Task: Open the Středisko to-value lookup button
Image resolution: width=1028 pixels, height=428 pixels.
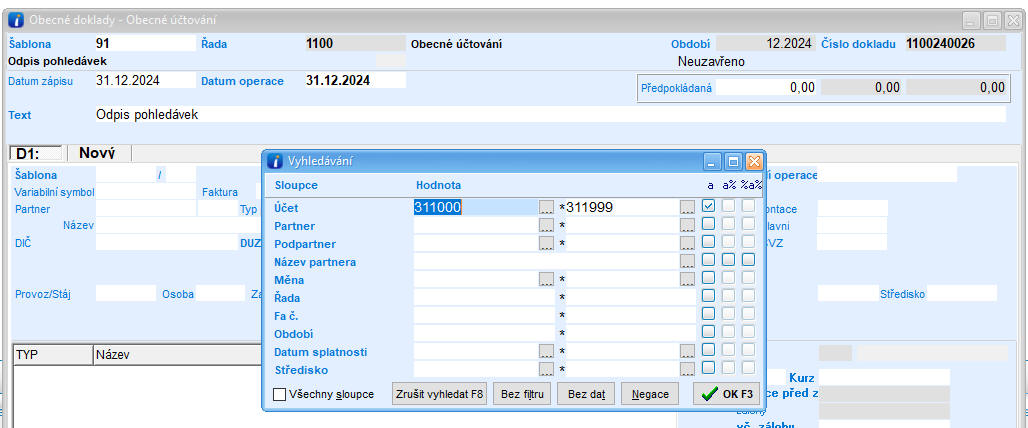Action: [x=687, y=369]
